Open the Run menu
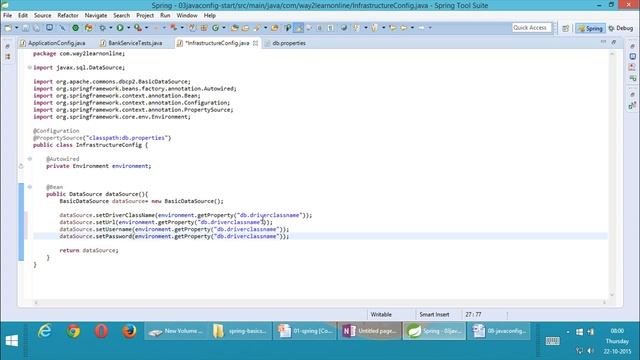The image size is (640, 360). click(165, 16)
